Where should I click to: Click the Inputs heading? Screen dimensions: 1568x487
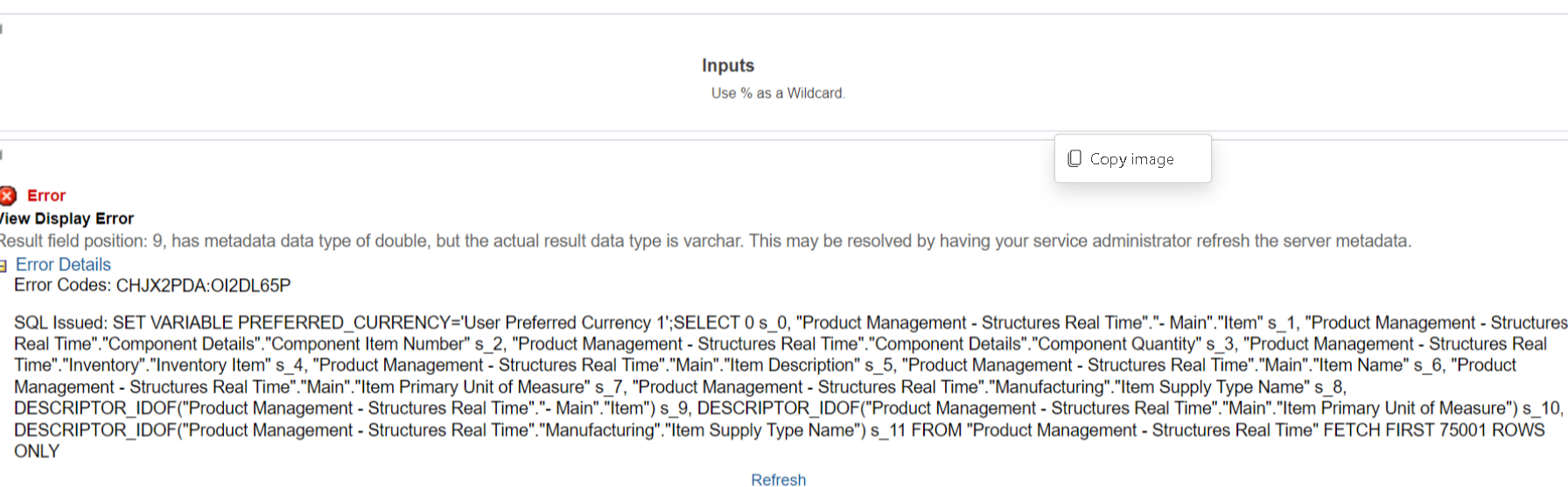[728, 66]
